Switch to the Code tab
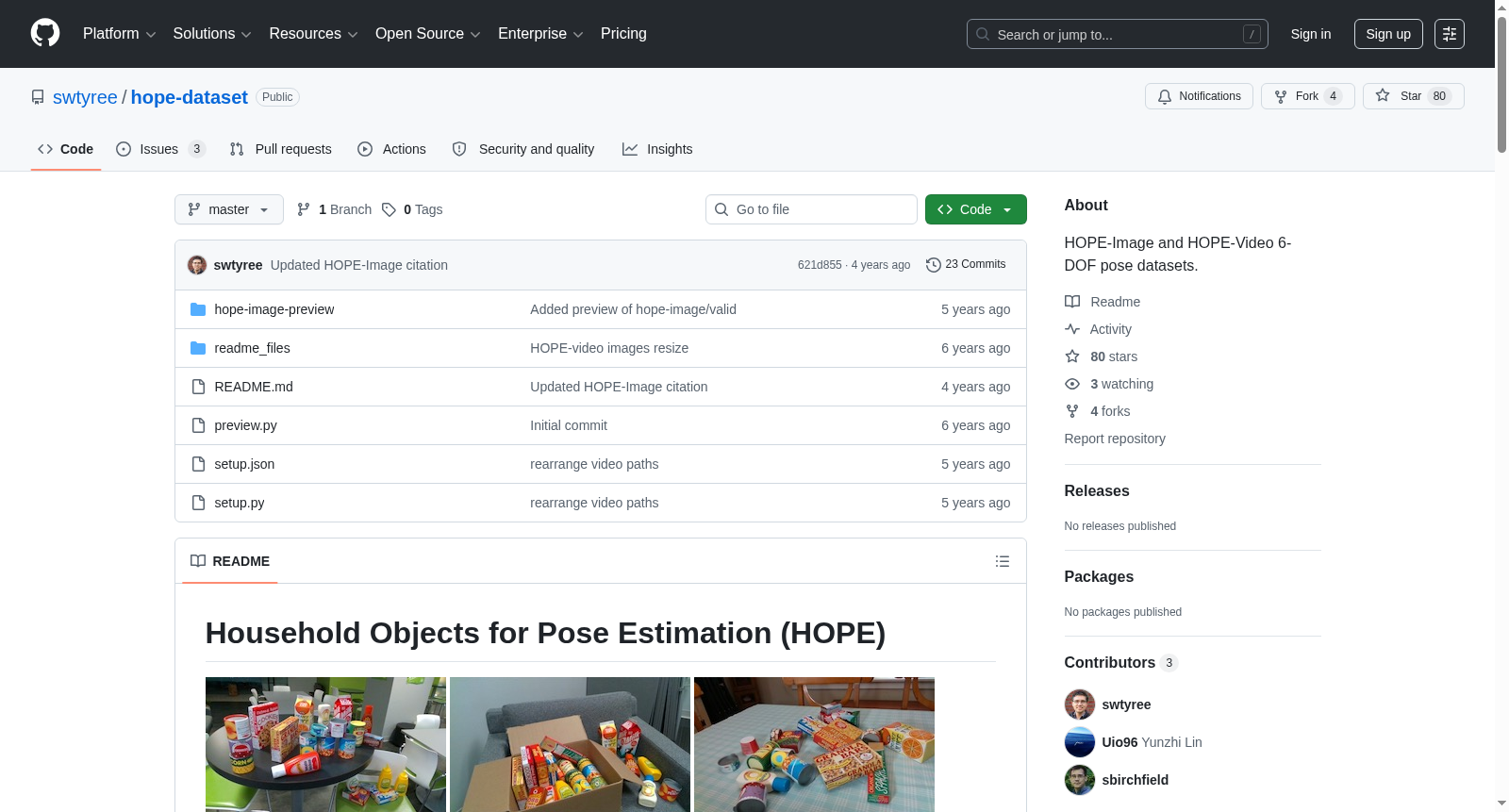The image size is (1509, 812). pyautogui.click(x=66, y=149)
